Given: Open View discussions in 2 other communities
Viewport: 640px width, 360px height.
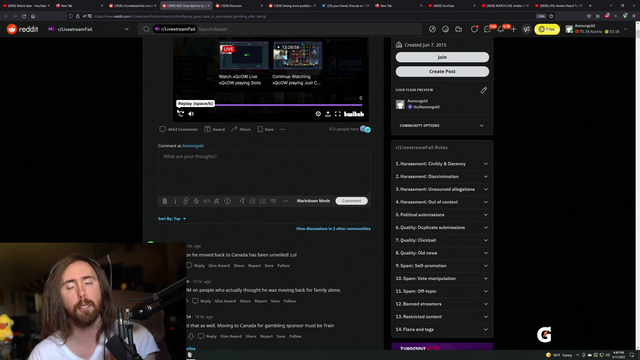Looking at the screenshot, I should pyautogui.click(x=333, y=229).
